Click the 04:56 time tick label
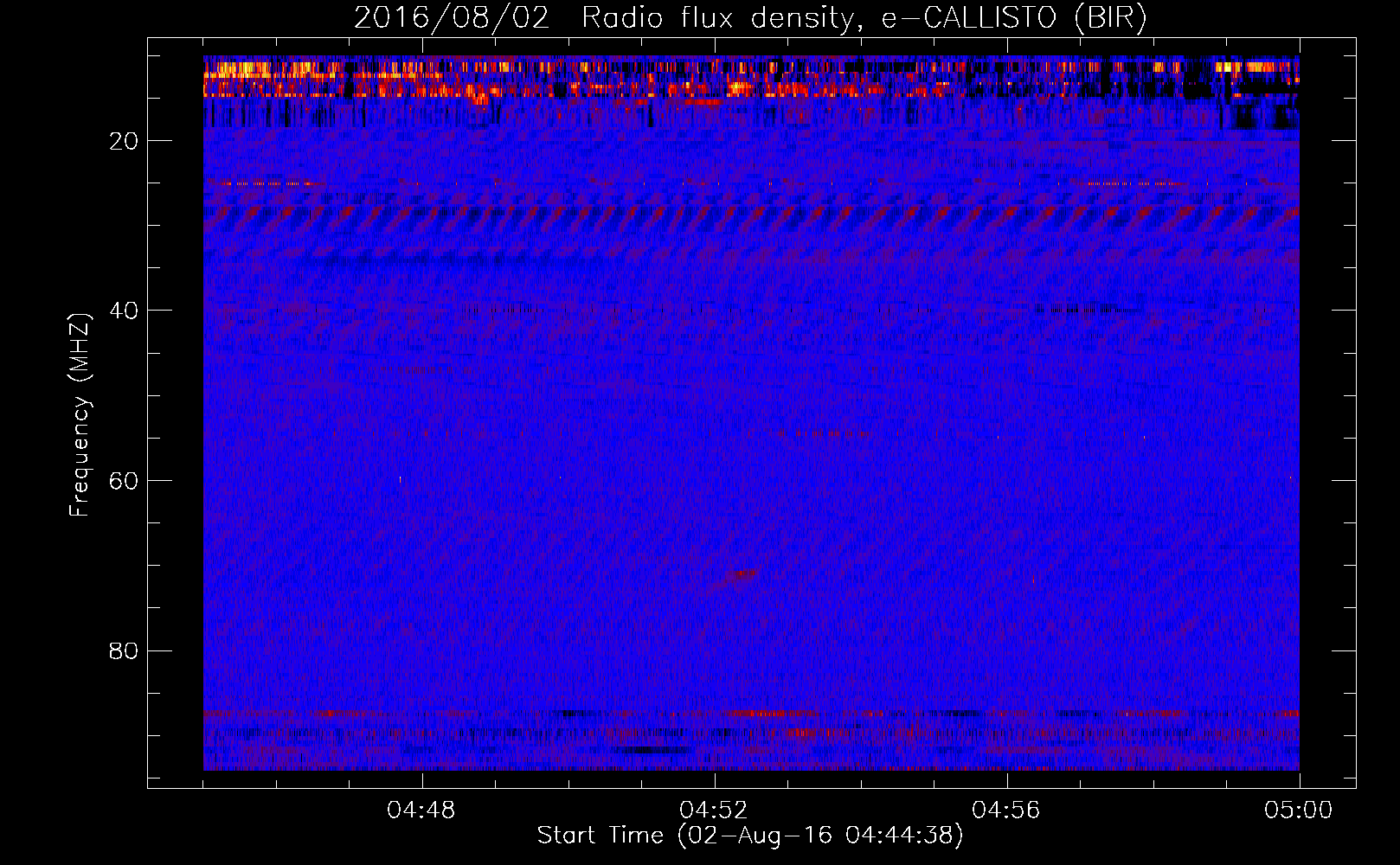Image resolution: width=1400 pixels, height=865 pixels. click(x=1006, y=811)
